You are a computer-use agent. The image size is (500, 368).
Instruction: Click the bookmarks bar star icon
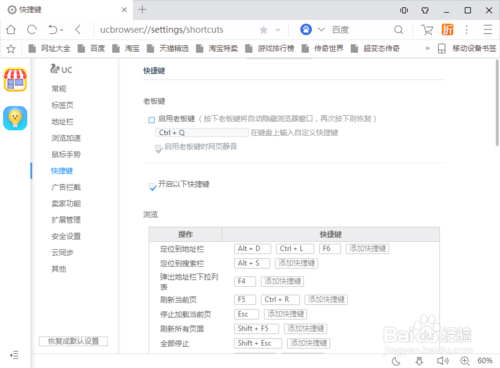click(x=11, y=49)
